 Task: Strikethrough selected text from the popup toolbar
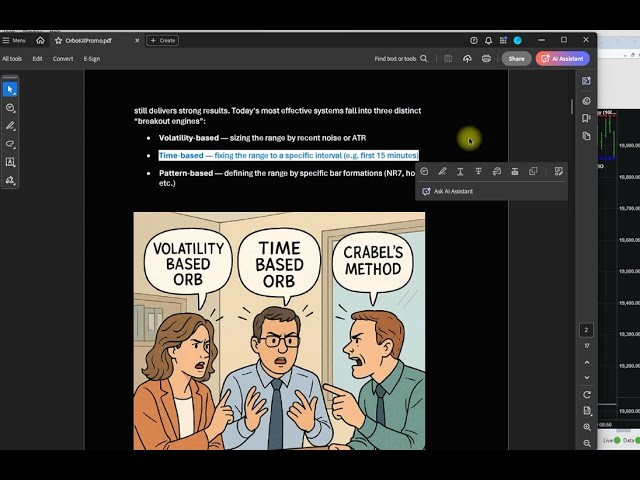point(478,171)
